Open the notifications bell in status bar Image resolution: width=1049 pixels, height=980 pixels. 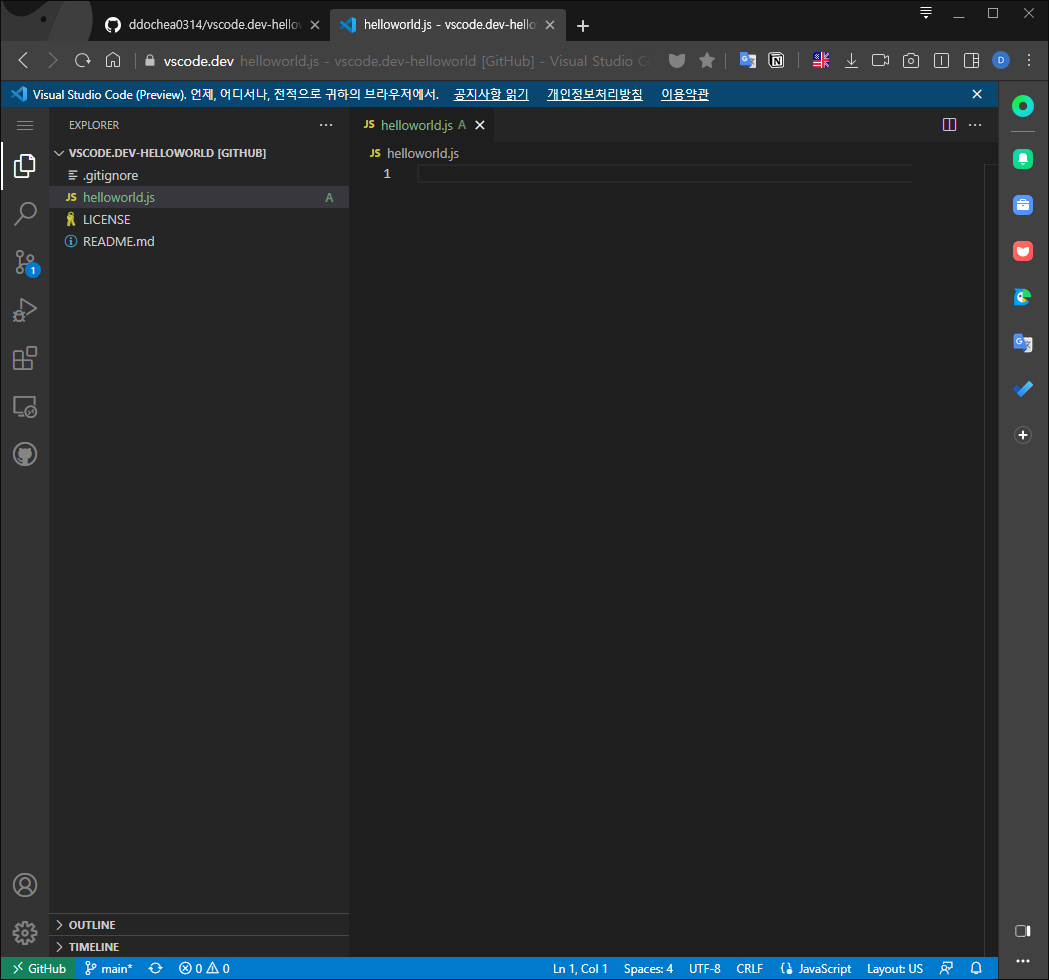tap(976, 968)
